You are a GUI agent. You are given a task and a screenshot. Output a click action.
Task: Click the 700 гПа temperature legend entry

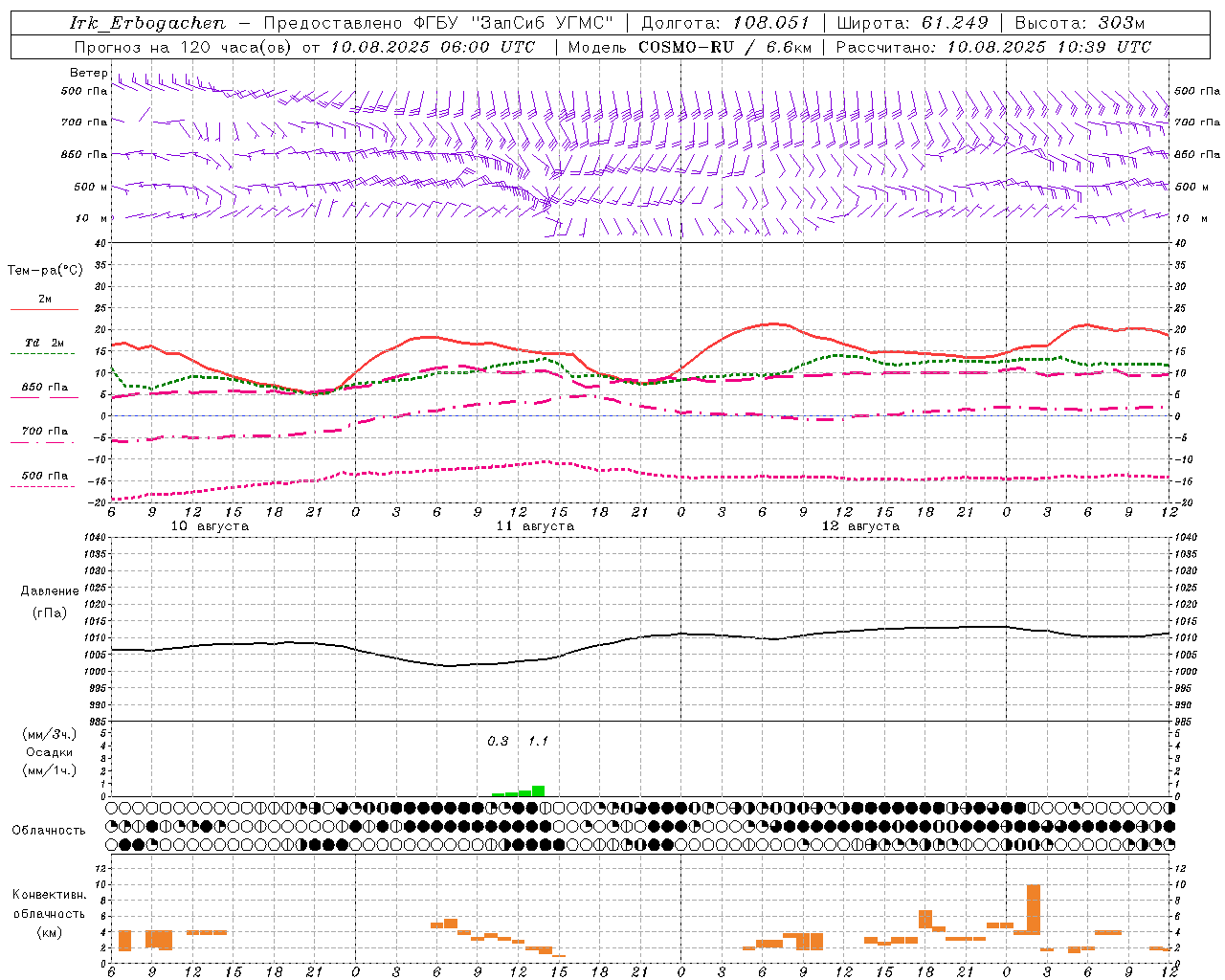click(x=44, y=432)
